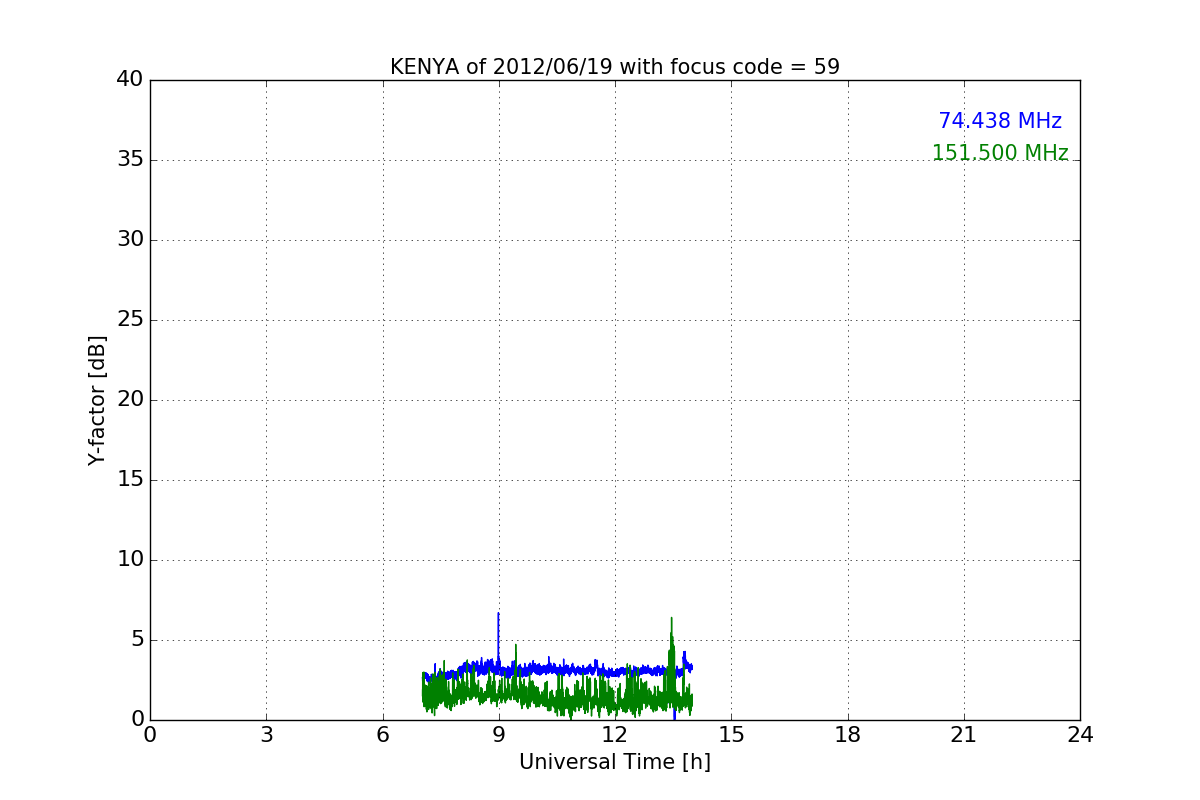Click the green "151.500 MHz" legend label
1200x800 pixels.
(x=1000, y=153)
